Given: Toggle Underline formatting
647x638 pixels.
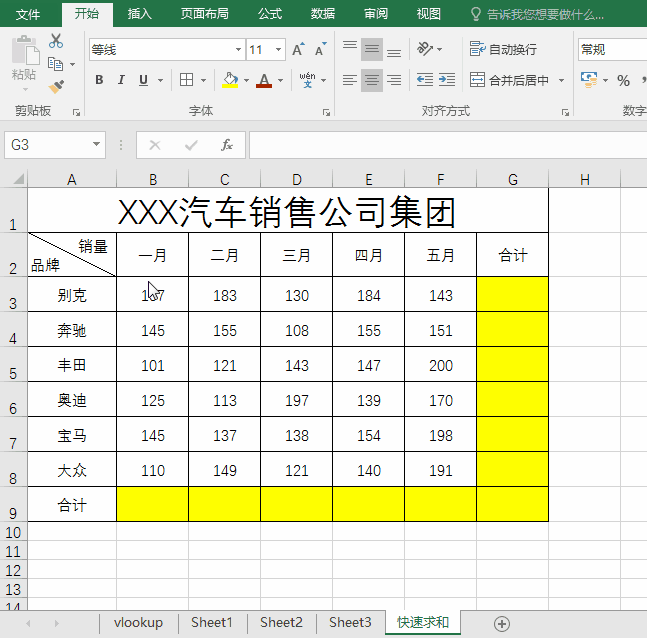Looking at the screenshot, I should (143, 80).
